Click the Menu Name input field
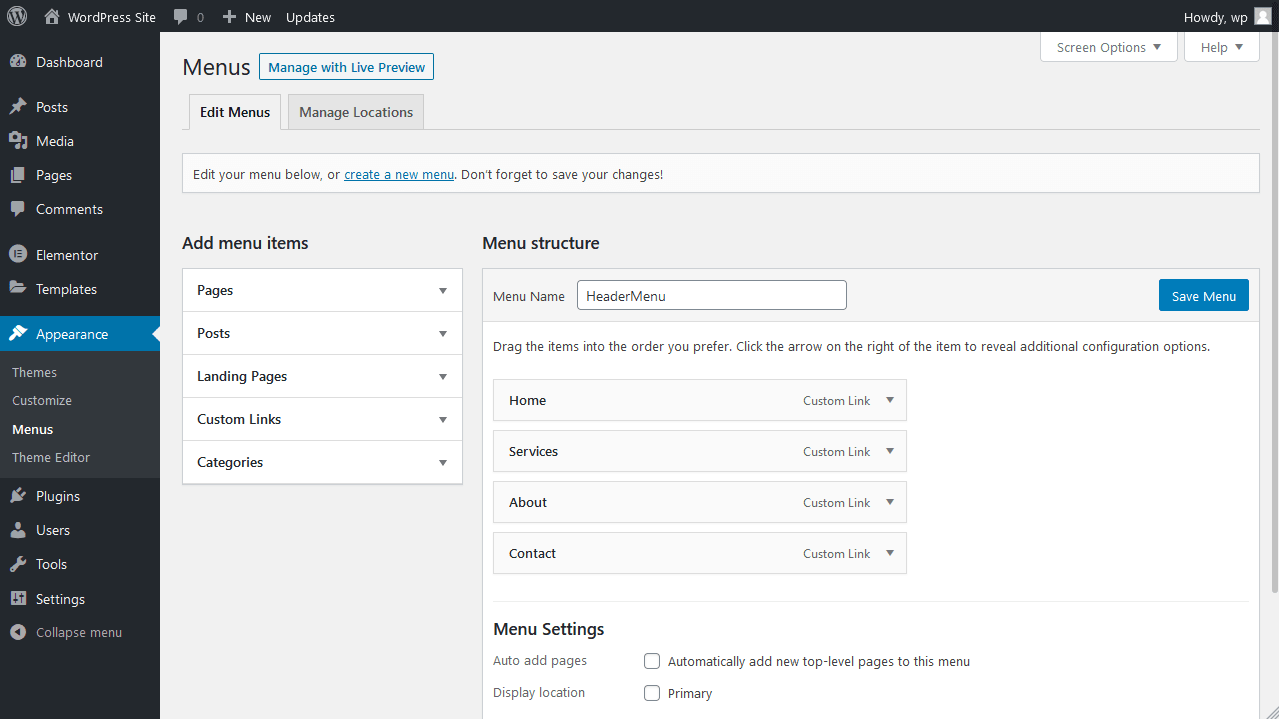The image size is (1279, 719). (712, 296)
